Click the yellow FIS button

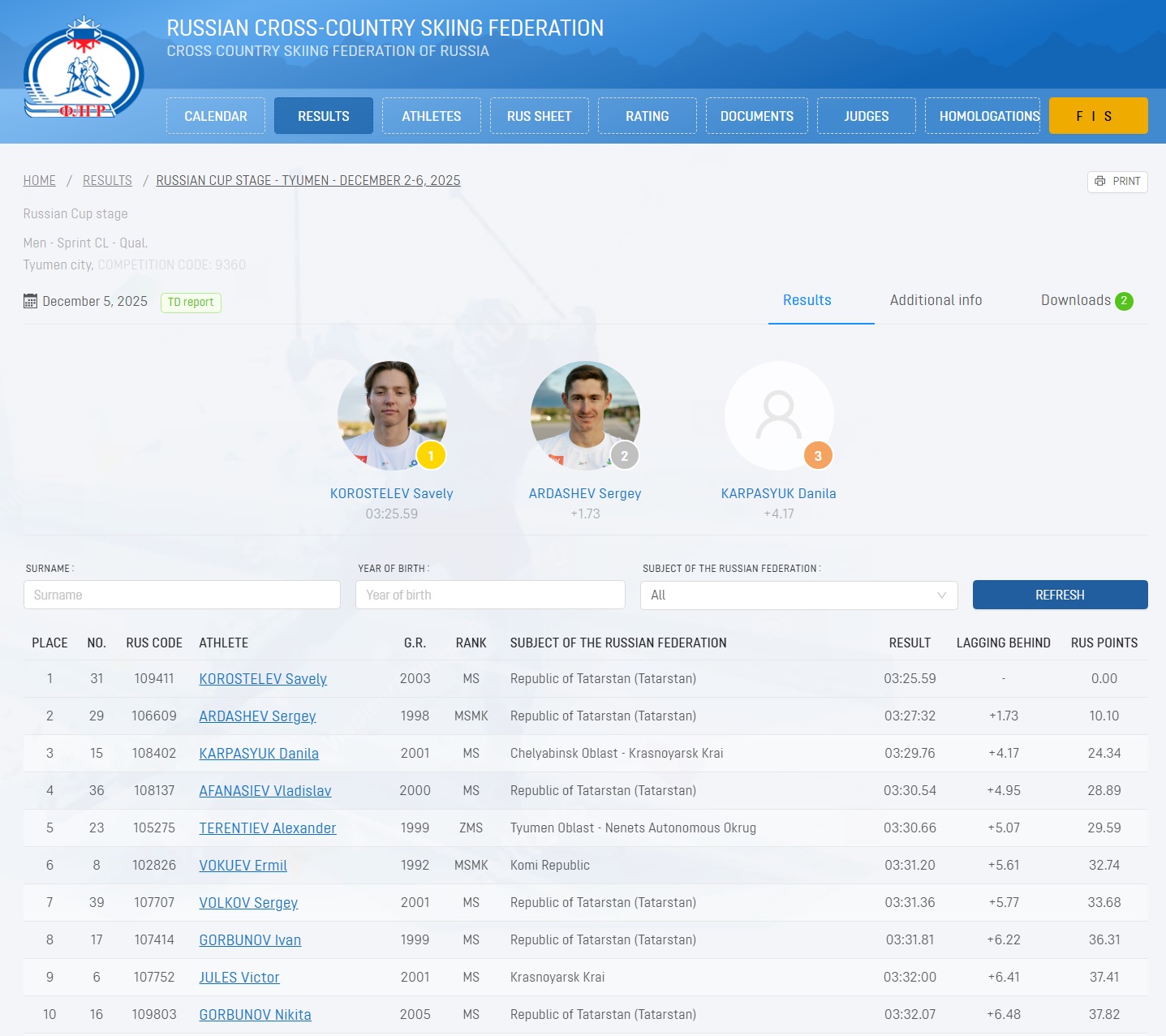tap(1099, 116)
